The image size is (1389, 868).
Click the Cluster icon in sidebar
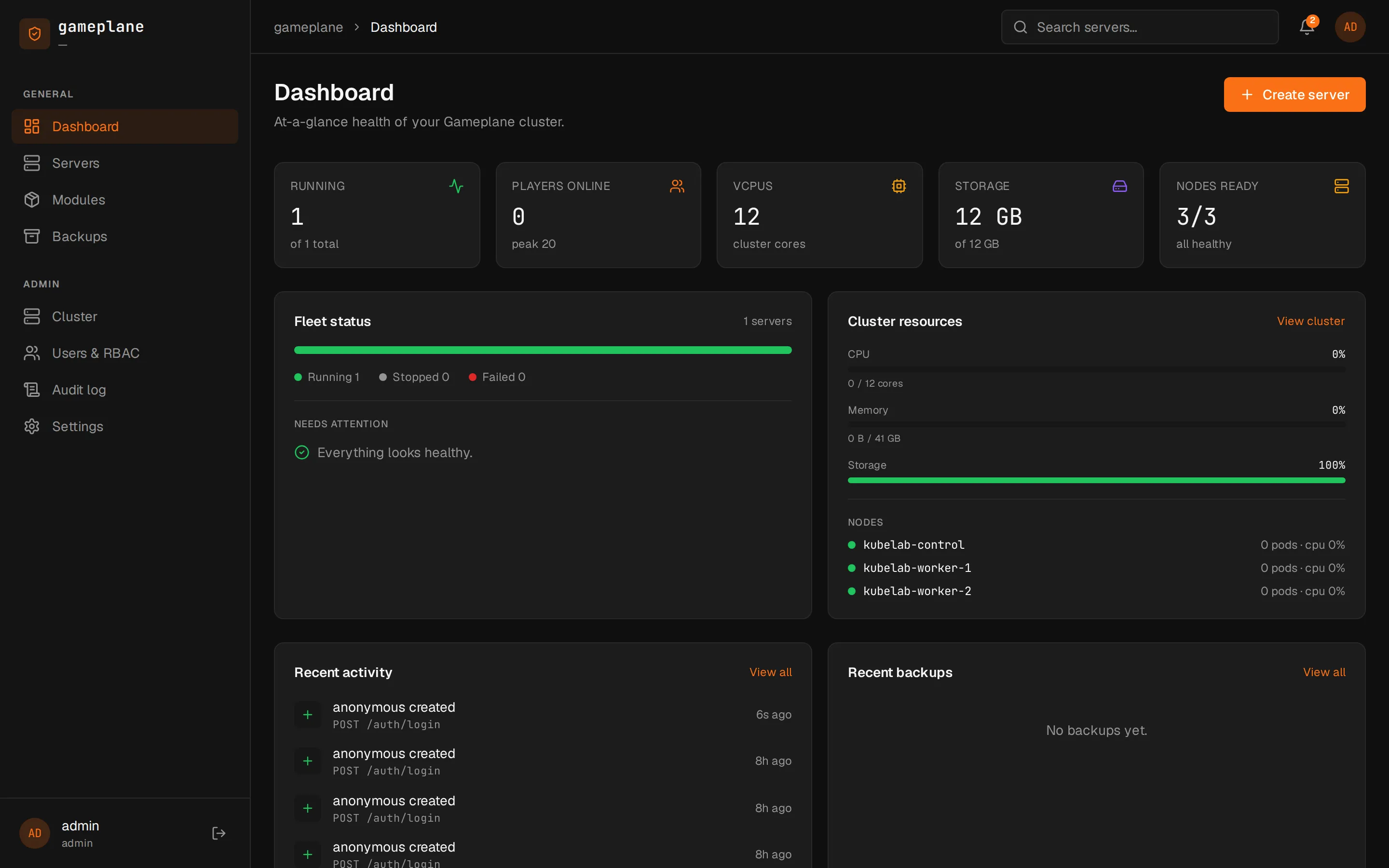point(31,316)
